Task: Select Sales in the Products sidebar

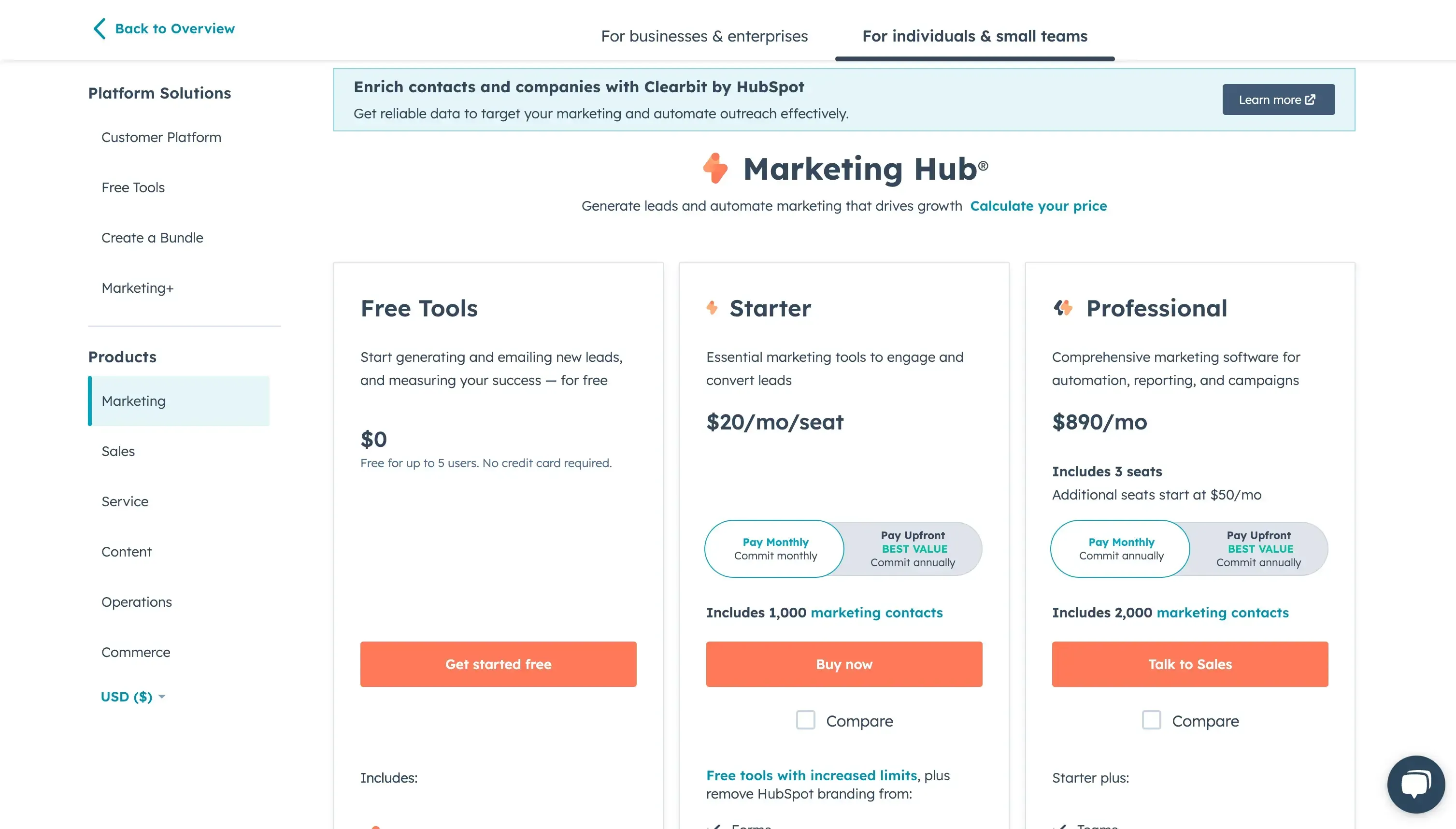Action: pos(118,451)
